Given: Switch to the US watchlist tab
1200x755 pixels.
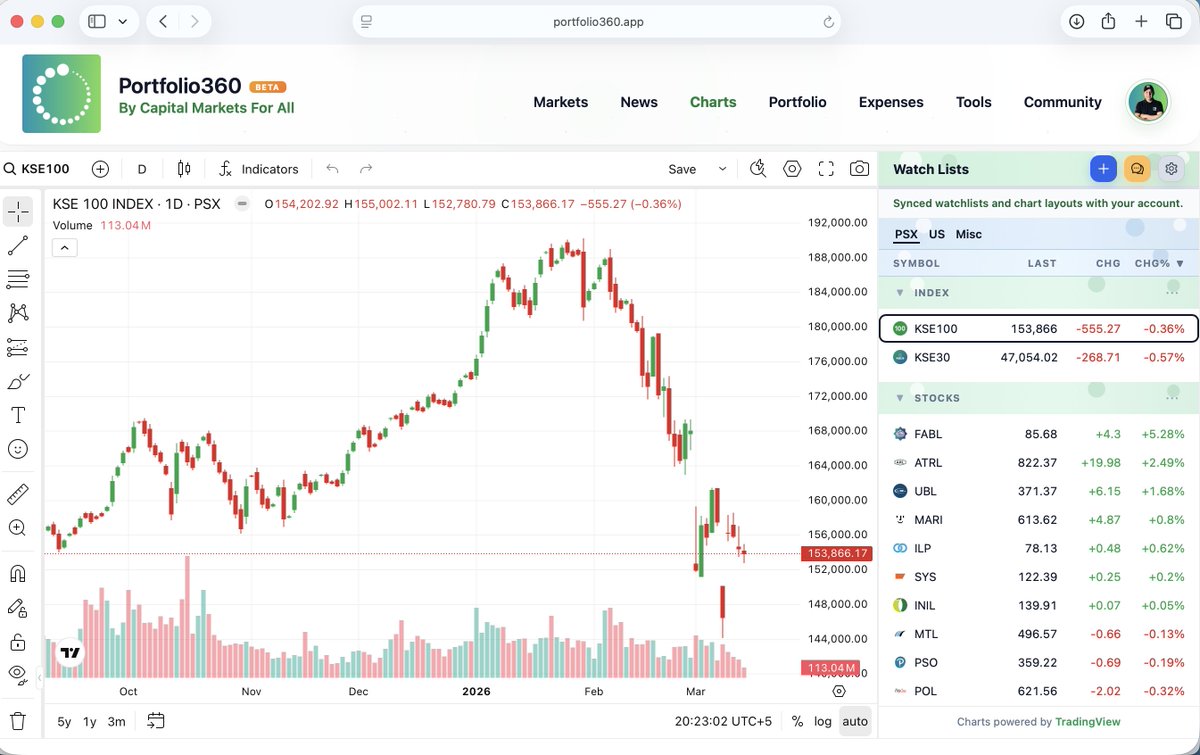Looking at the screenshot, I should click(937, 234).
